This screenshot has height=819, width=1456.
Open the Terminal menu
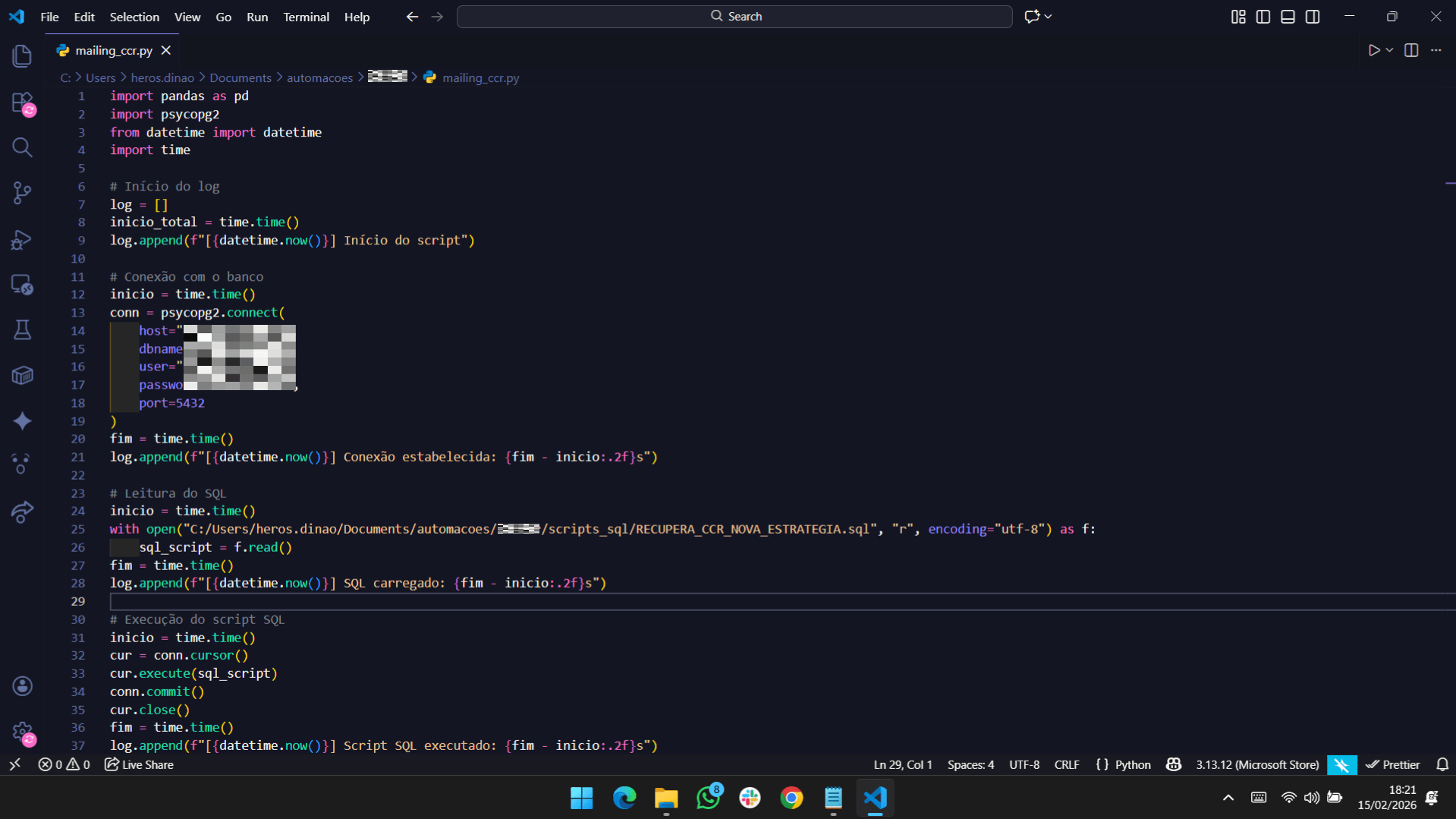click(306, 17)
